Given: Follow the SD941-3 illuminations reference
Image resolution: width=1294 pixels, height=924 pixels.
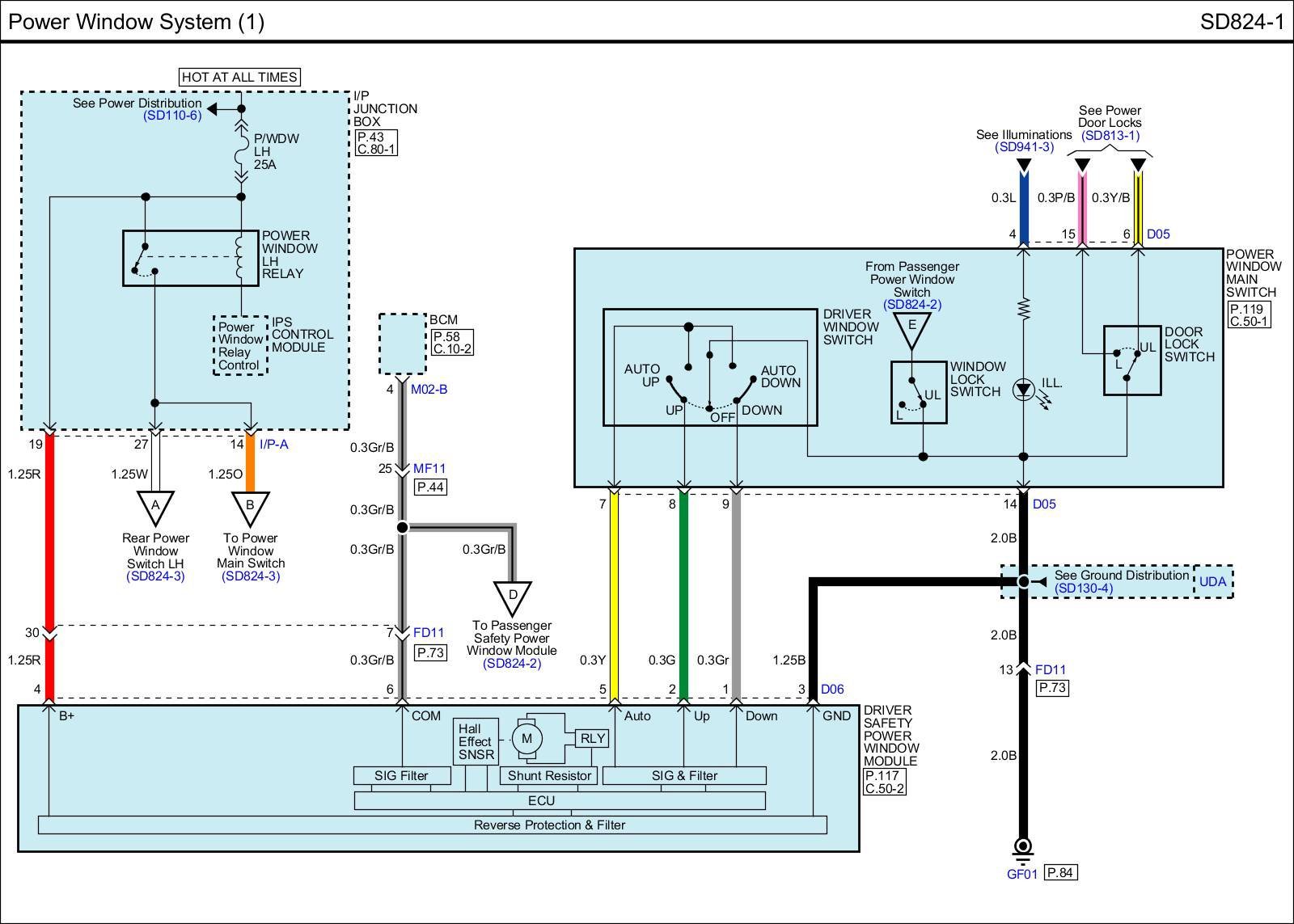Looking at the screenshot, I should [1025, 147].
